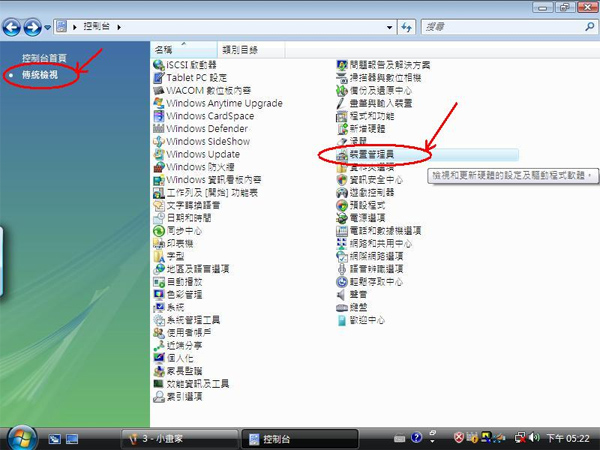Open the 同步中心 green sync icon
The width and height of the screenshot is (600, 450).
(159, 231)
